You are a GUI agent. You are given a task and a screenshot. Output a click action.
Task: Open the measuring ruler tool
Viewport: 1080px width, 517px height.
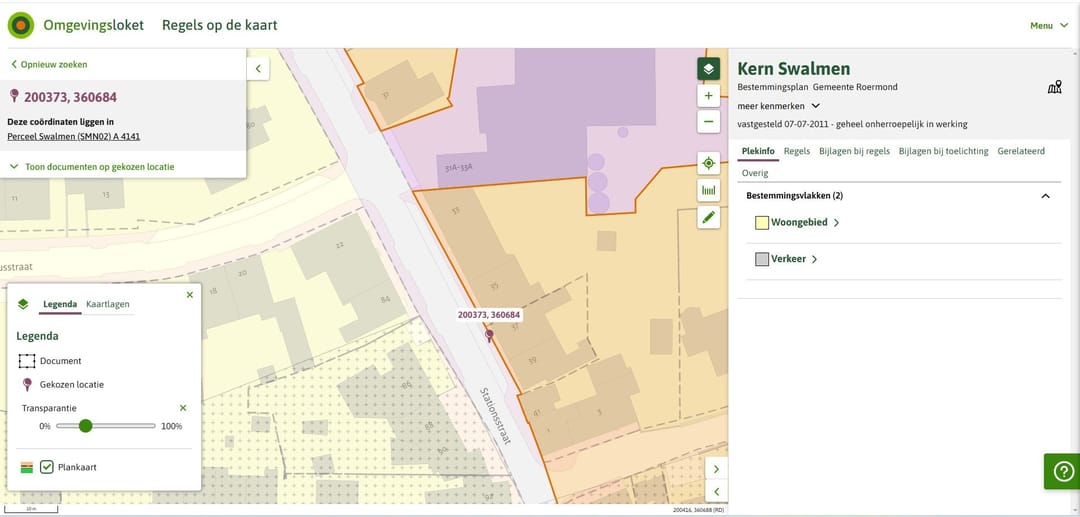click(708, 190)
